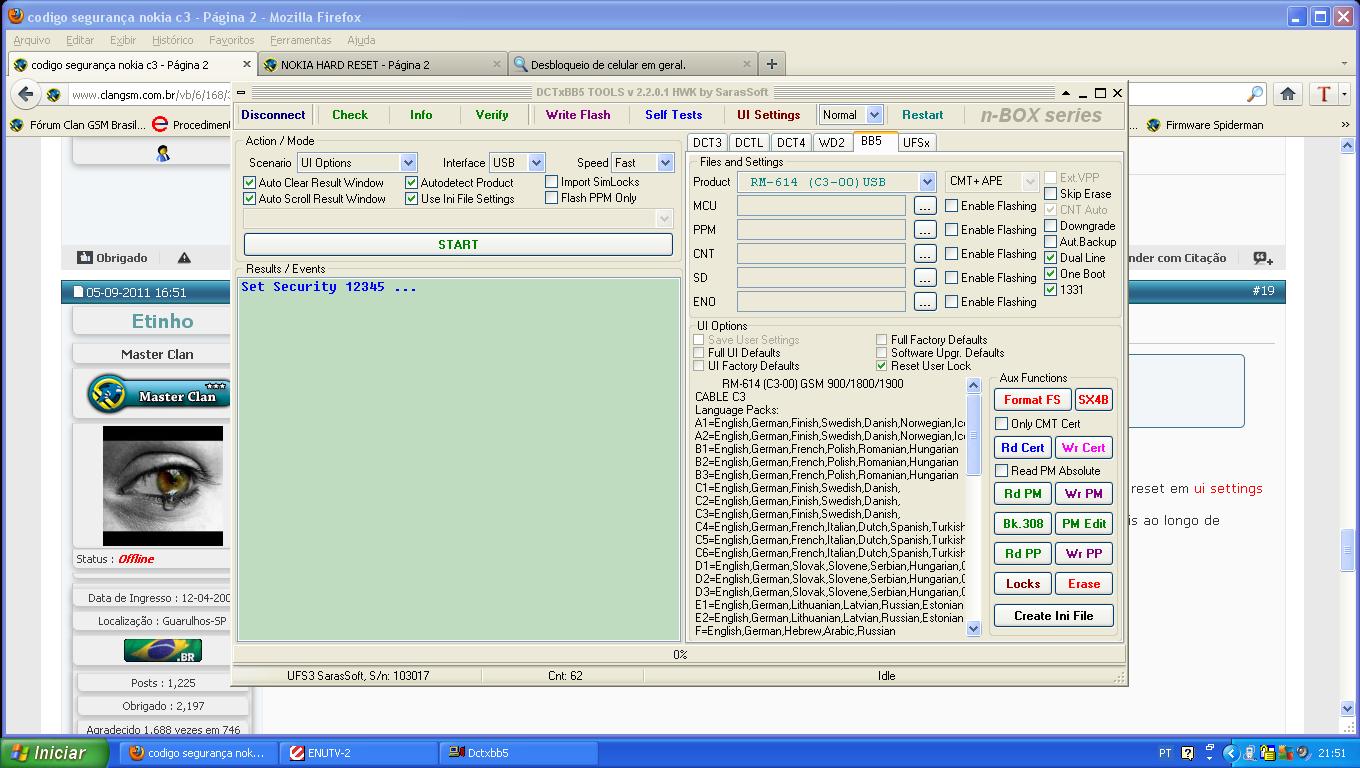Image resolution: width=1360 pixels, height=768 pixels.
Task: Open the Histórico menu in Firefox
Action: pos(173,40)
